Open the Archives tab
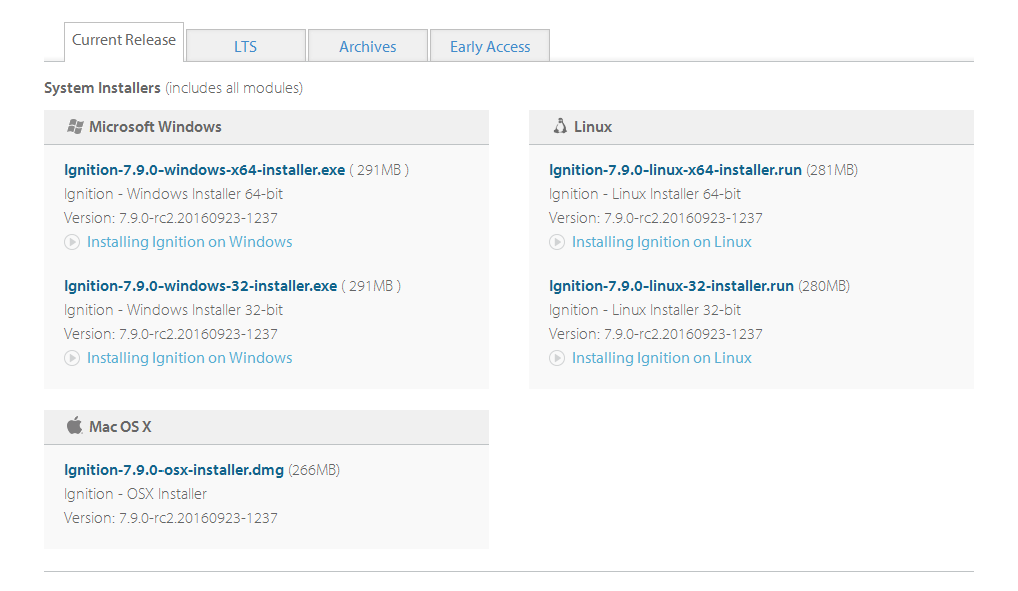The width and height of the screenshot is (1018, 591). (x=367, y=47)
